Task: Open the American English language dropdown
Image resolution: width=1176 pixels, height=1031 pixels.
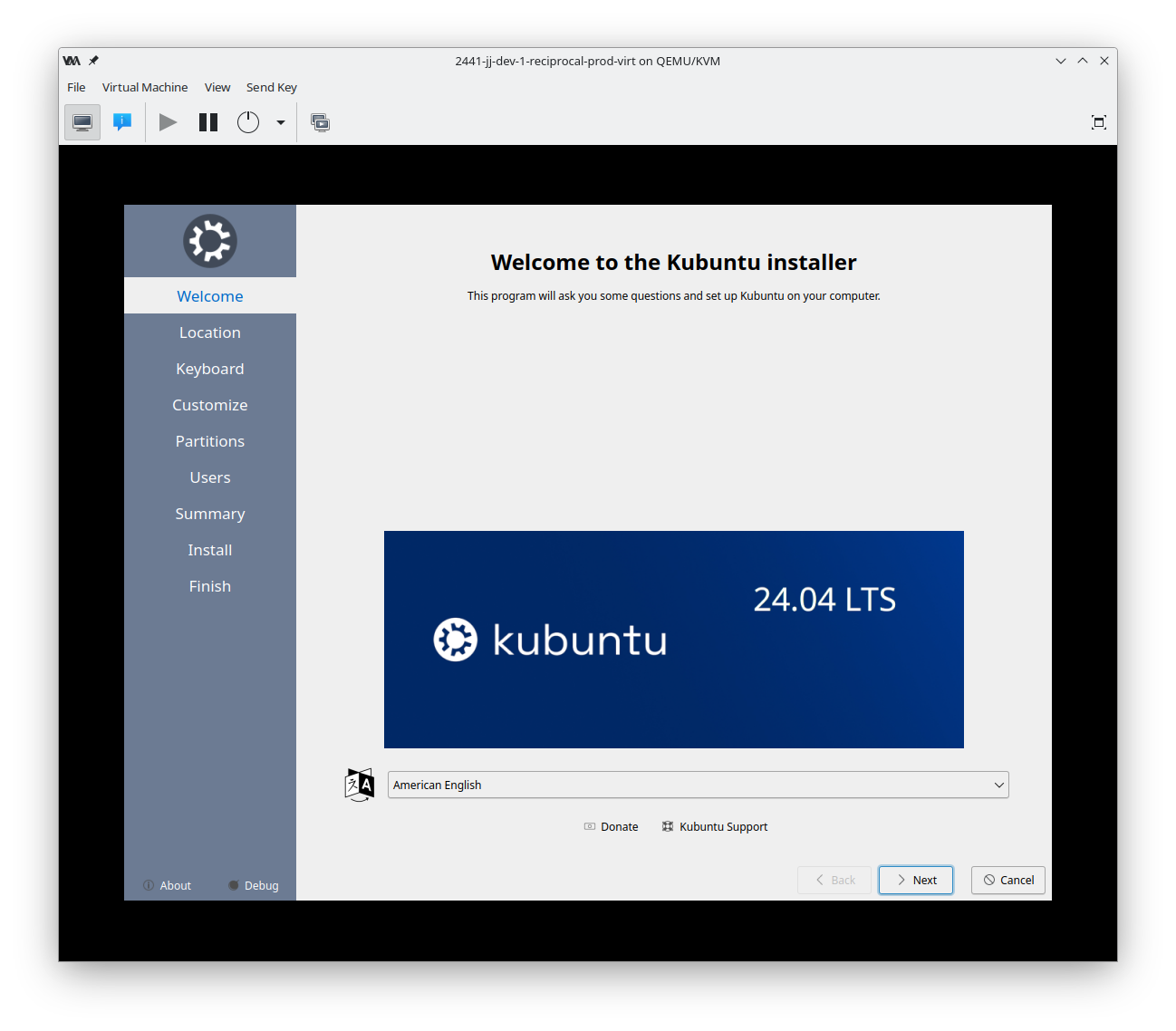Action: (699, 785)
